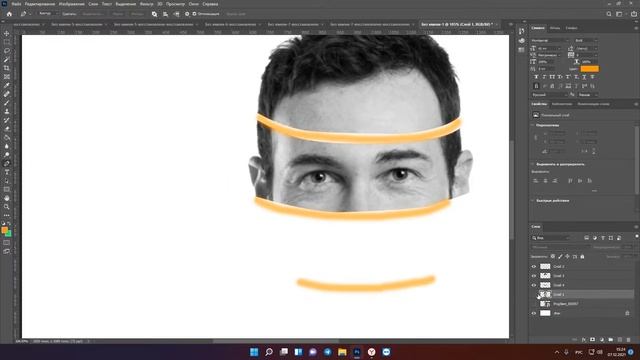Select the Magic Wand tool

(7, 60)
